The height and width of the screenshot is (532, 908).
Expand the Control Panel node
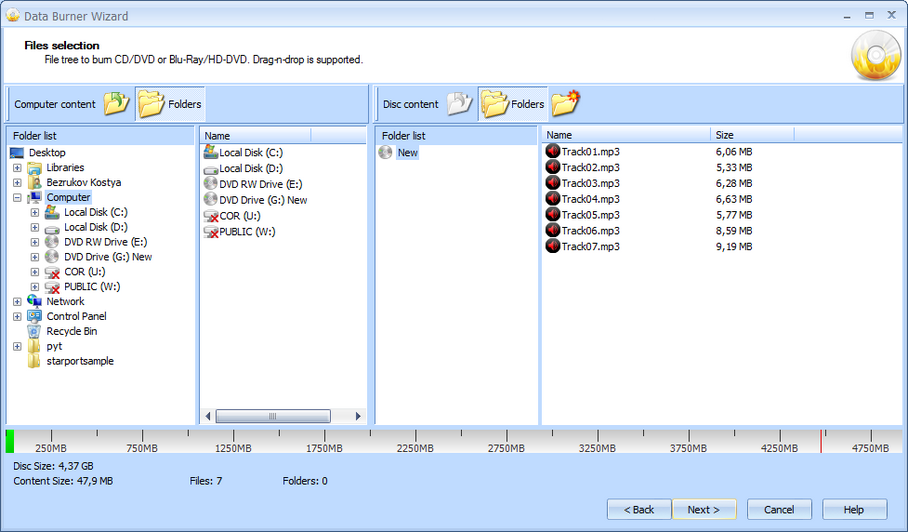coord(17,317)
